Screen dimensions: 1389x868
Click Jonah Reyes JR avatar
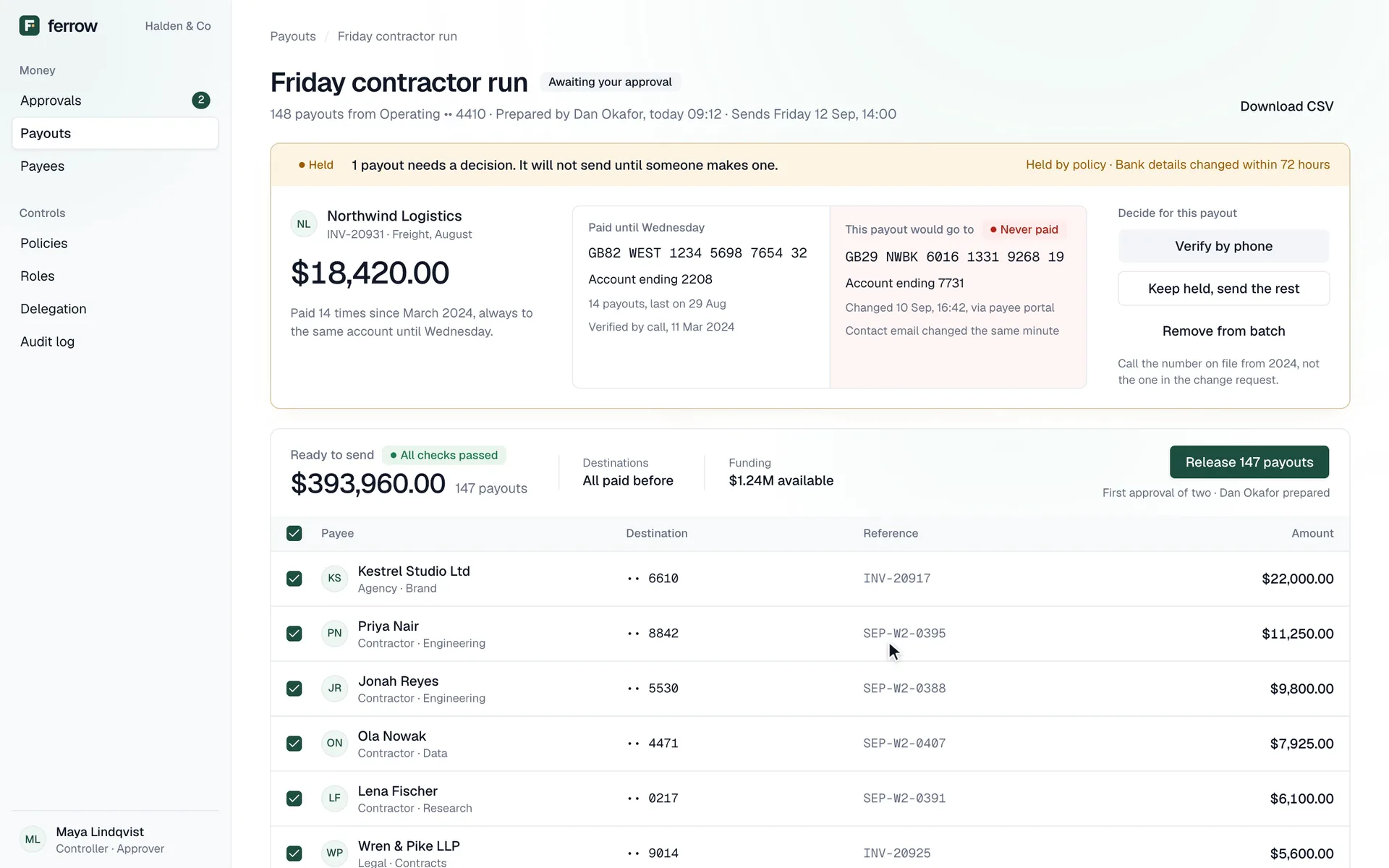point(334,689)
